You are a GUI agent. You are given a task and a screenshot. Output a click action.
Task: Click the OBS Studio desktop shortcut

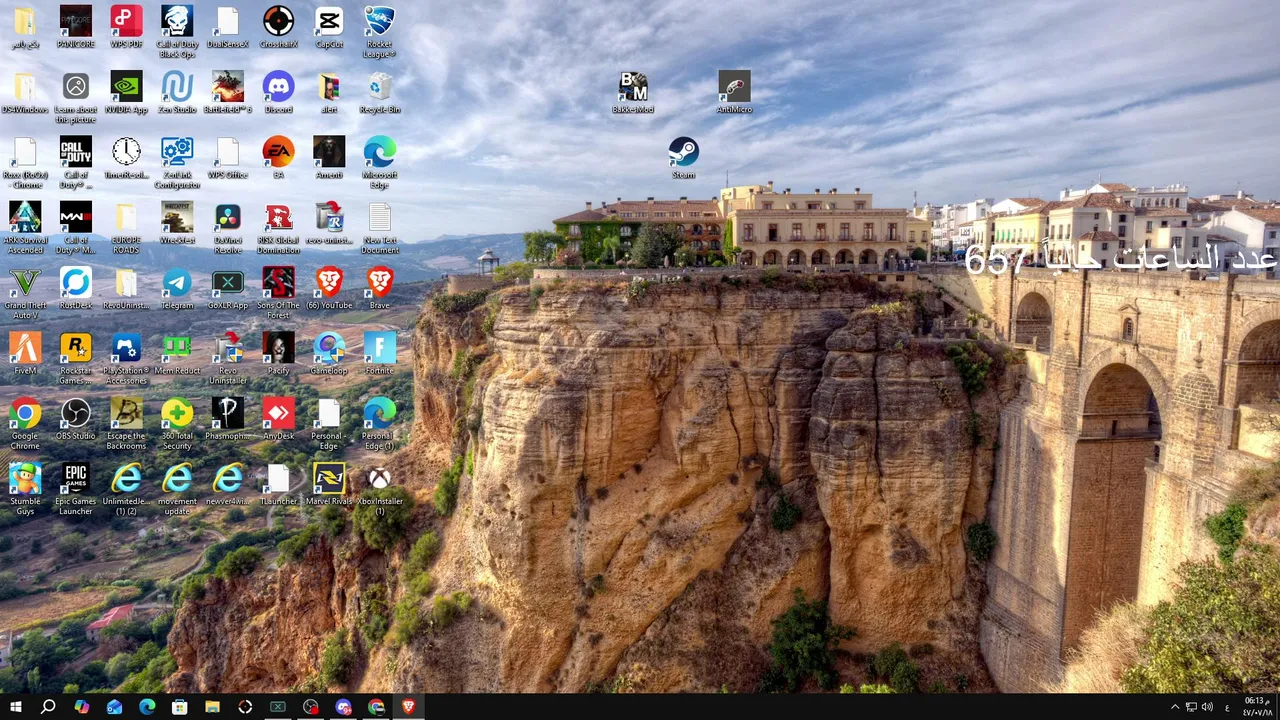[76, 418]
